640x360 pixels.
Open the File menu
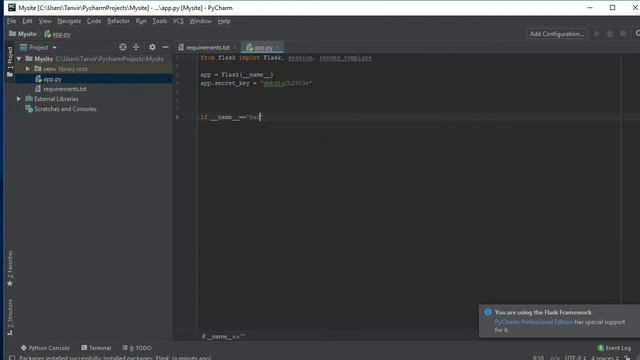[11, 21]
